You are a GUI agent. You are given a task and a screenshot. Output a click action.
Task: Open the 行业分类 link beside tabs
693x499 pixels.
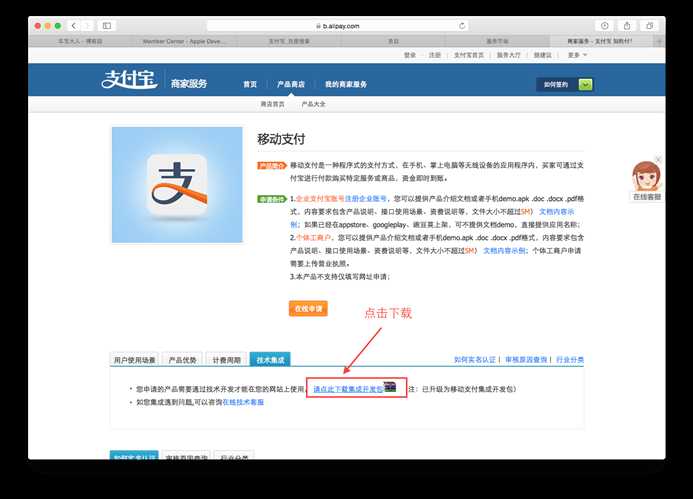point(570,360)
